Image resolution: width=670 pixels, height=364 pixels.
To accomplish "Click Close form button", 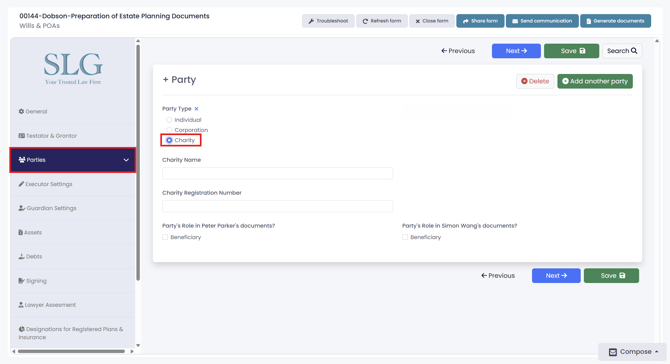I will tap(432, 21).
